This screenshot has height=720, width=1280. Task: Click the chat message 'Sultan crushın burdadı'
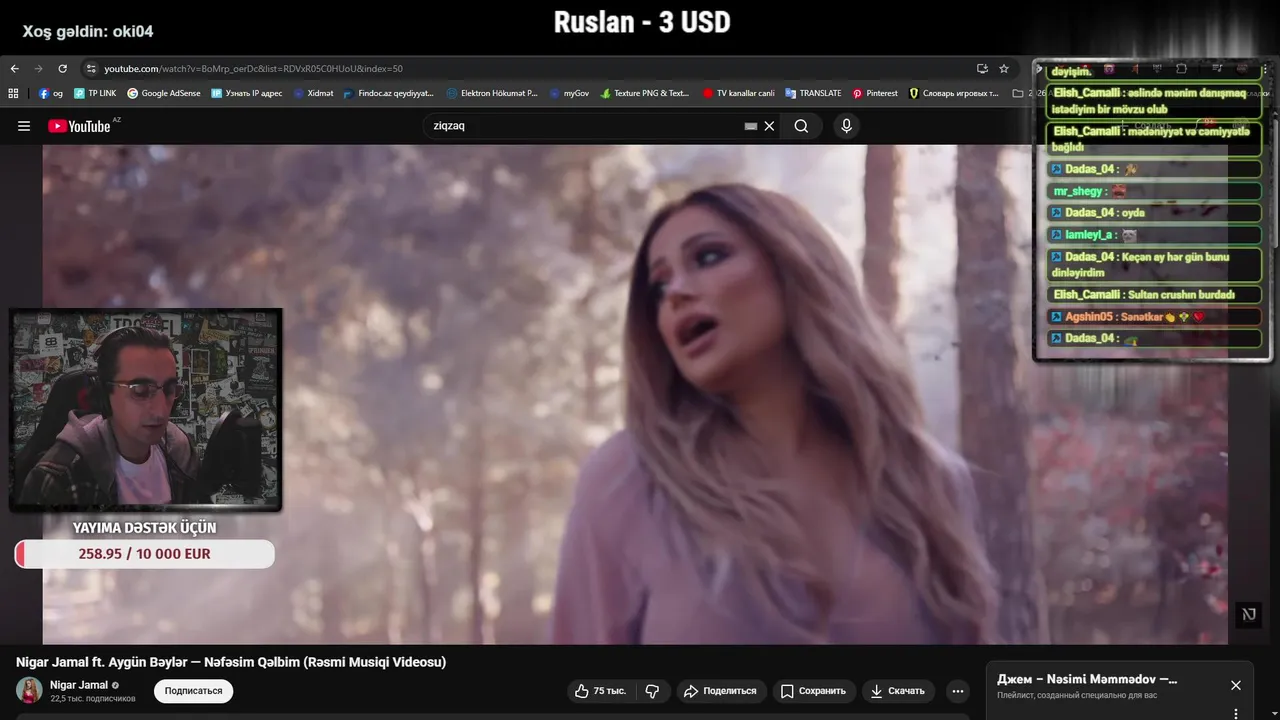1154,295
